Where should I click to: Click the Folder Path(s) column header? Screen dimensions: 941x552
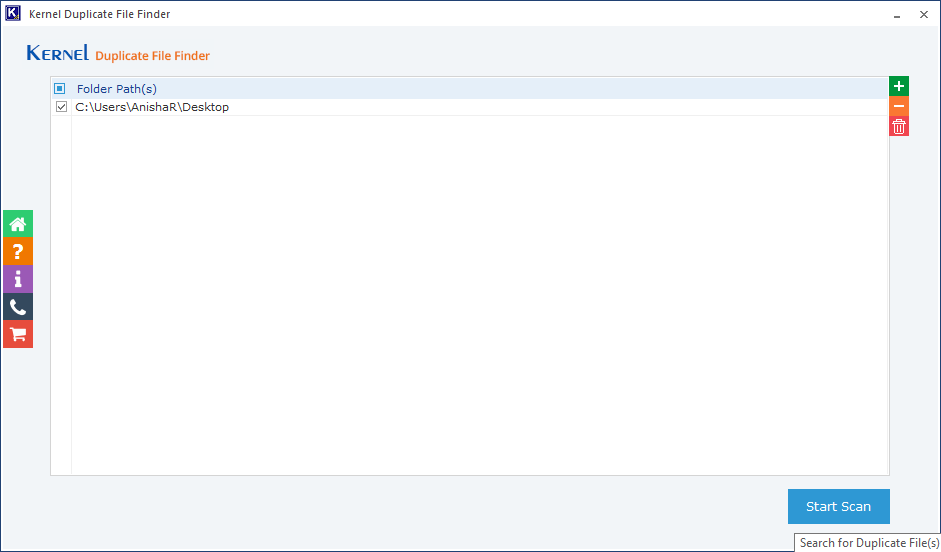point(117,89)
